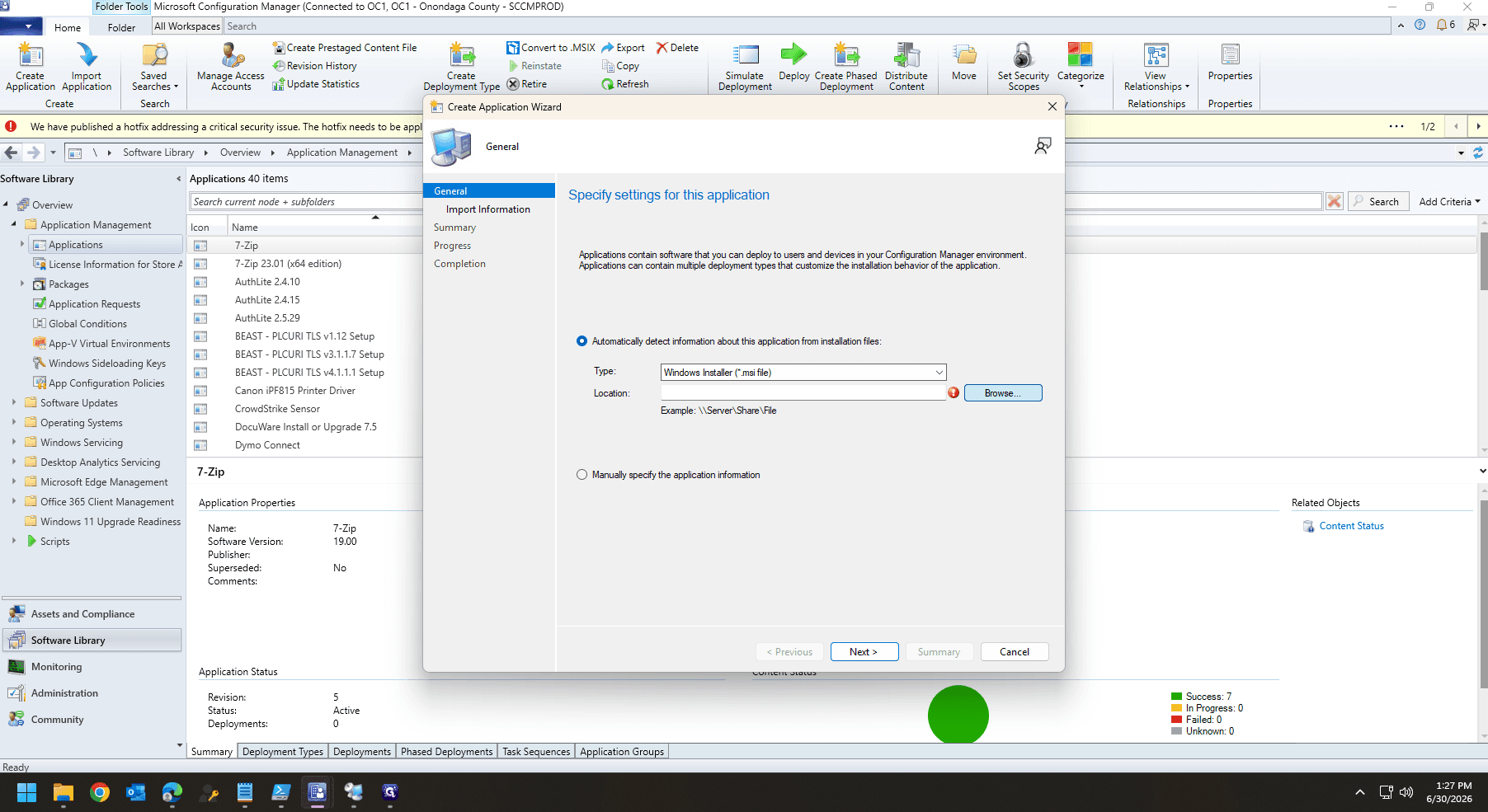Open the Deployment Types bottom tab
The width and height of the screenshot is (1488, 812).
pyautogui.click(x=283, y=752)
